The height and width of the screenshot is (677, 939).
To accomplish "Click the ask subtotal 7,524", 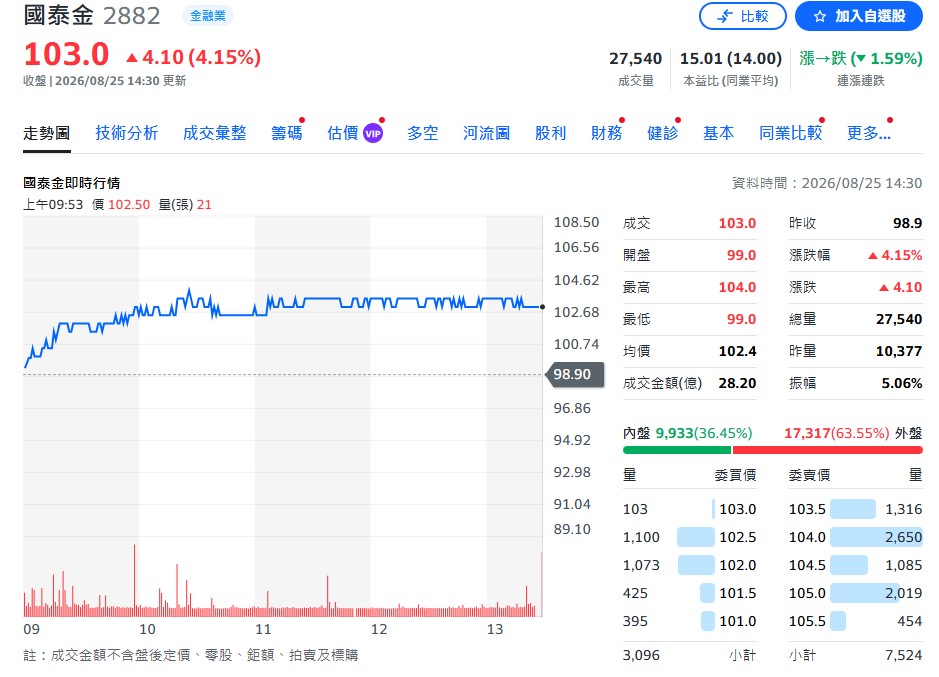I will point(904,655).
